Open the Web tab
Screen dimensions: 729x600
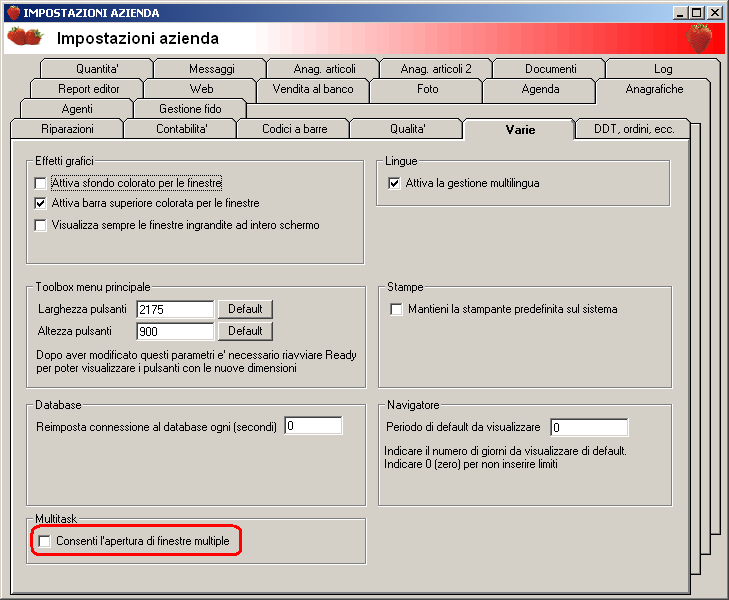pos(201,89)
